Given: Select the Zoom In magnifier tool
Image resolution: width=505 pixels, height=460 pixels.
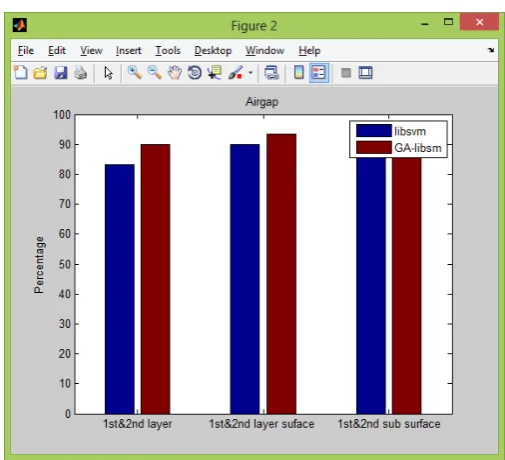Looking at the screenshot, I should pos(134,72).
